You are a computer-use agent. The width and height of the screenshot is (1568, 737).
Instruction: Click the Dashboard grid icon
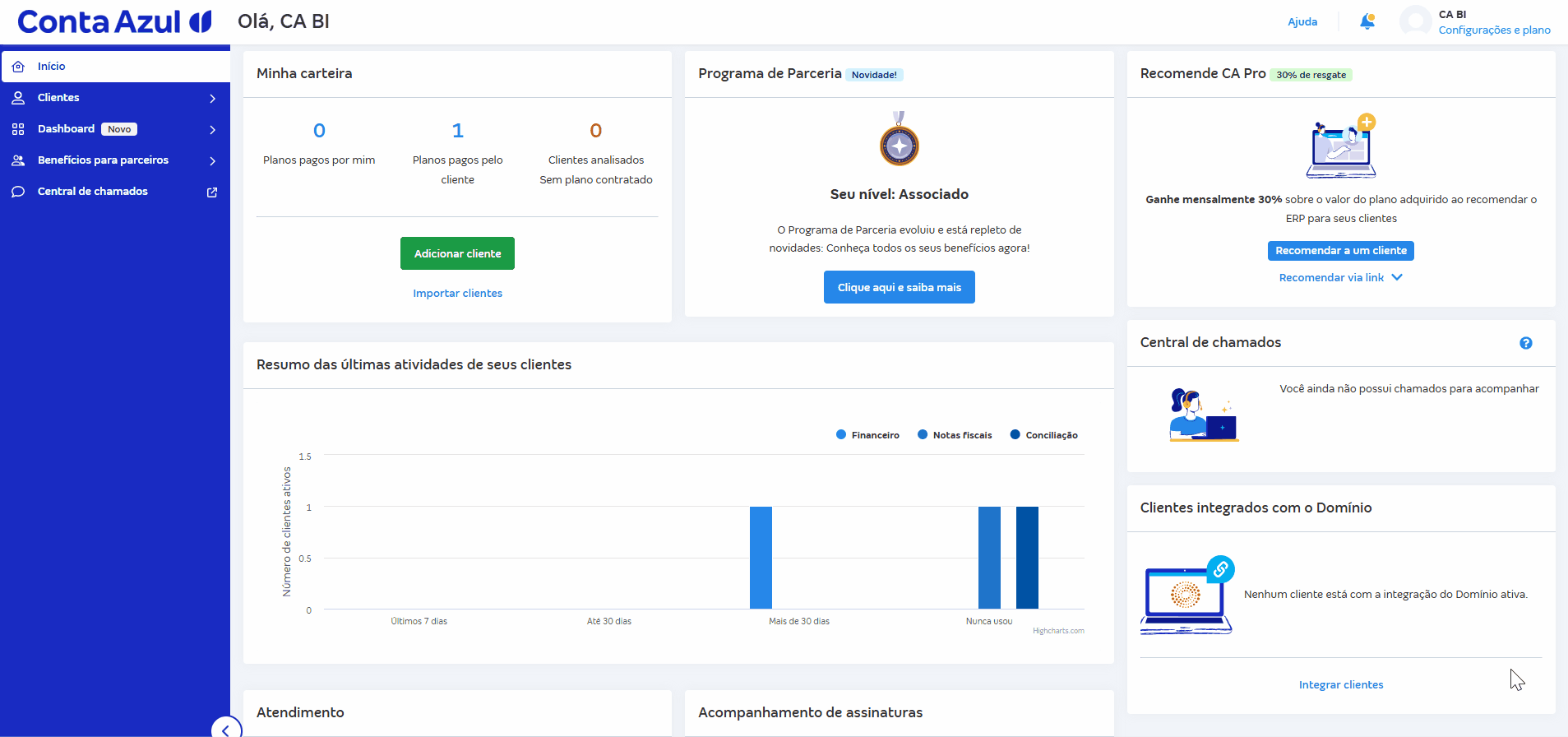[18, 129]
